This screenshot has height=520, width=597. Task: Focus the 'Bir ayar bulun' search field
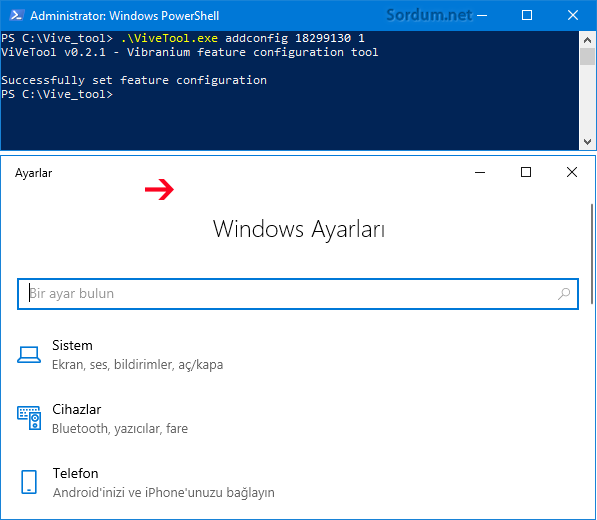pyautogui.click(x=298, y=294)
